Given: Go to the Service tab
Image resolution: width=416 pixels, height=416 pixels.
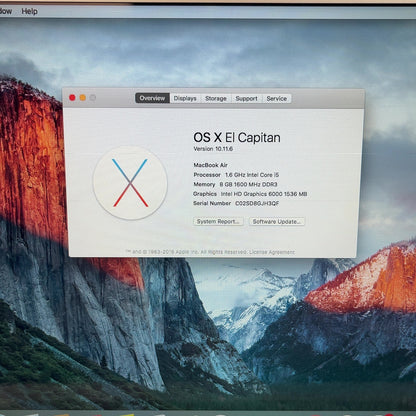Looking at the screenshot, I should tap(277, 98).
